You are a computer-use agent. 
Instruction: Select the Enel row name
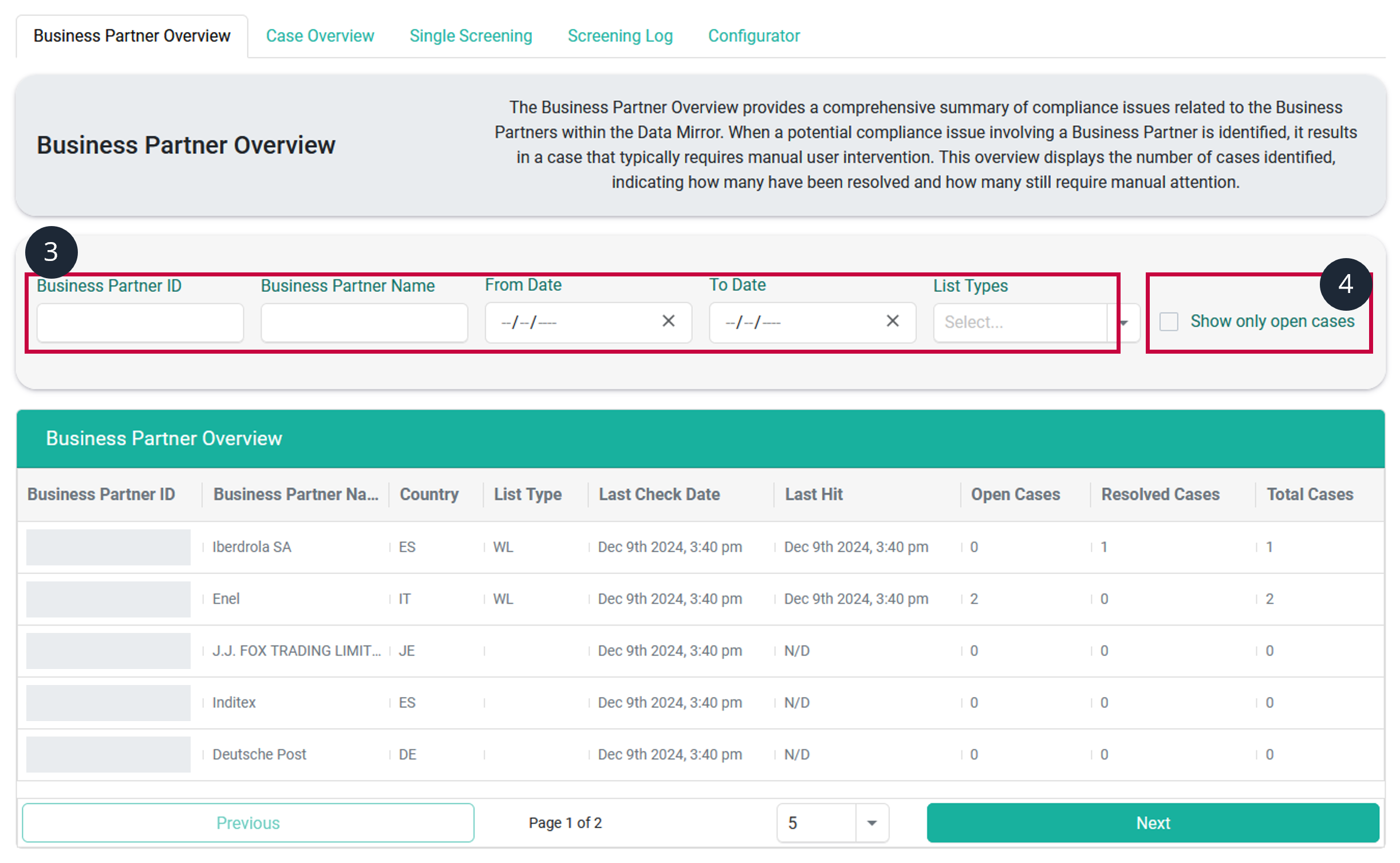226,599
